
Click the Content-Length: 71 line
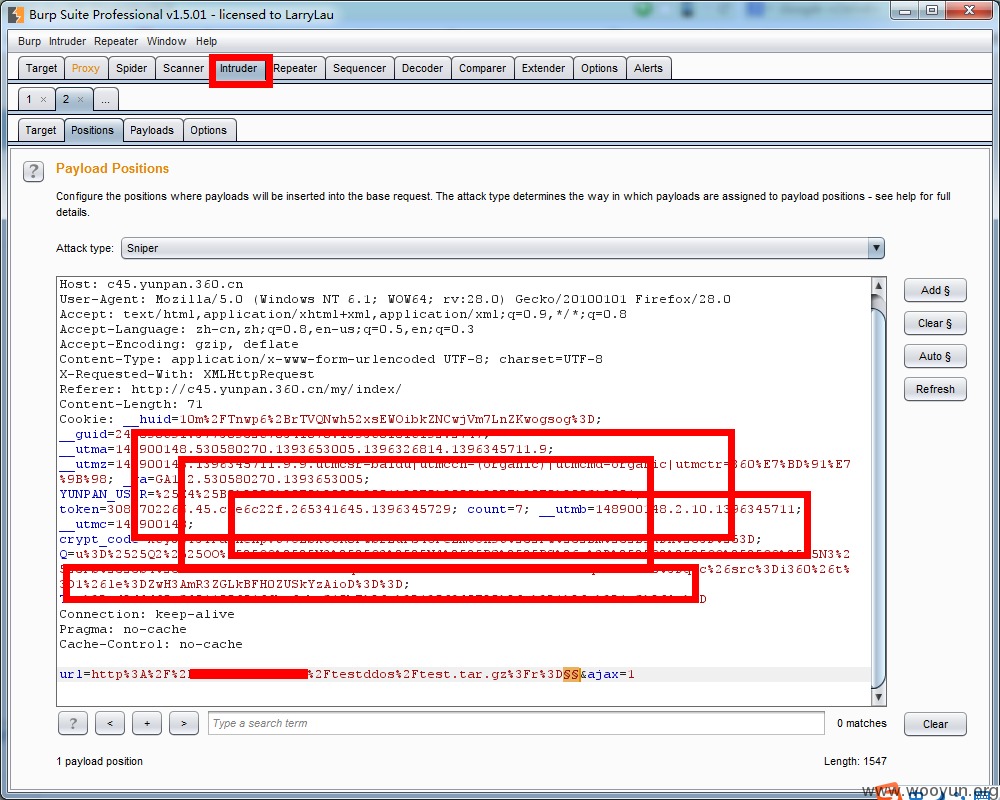(x=131, y=404)
